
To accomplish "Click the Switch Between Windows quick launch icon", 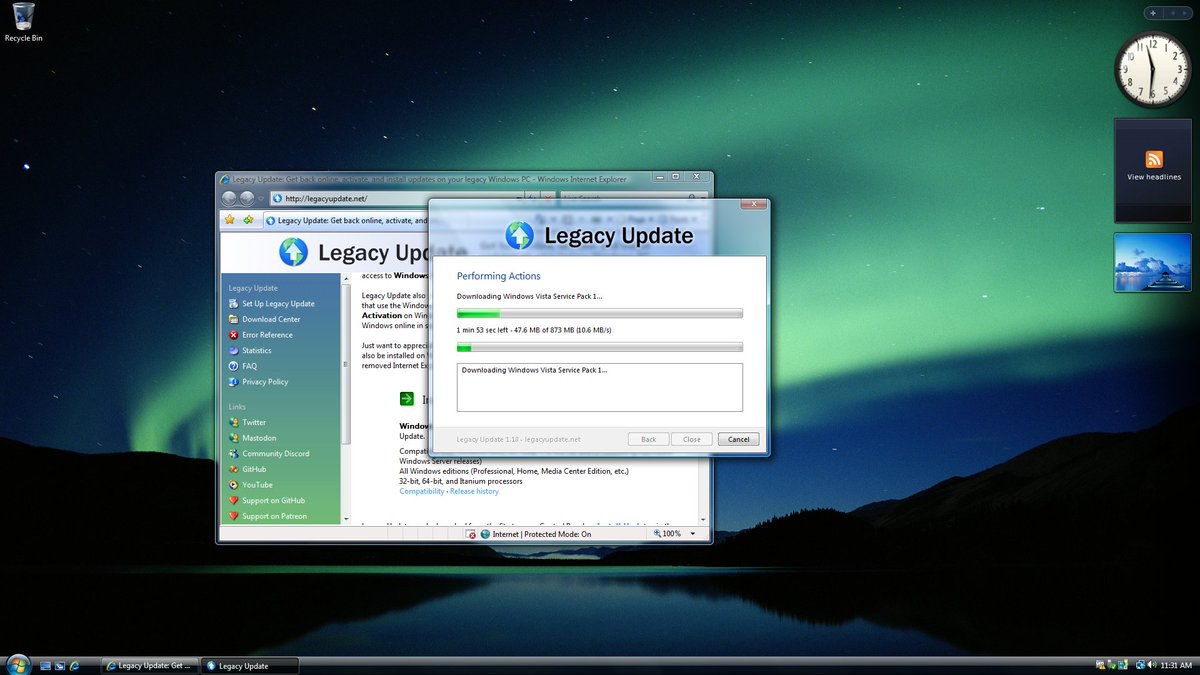I will click(60, 665).
